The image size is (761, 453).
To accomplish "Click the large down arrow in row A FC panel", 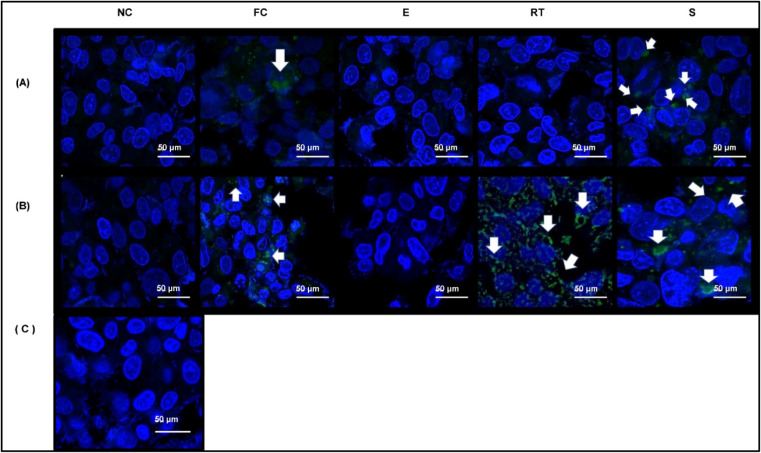I will click(280, 59).
